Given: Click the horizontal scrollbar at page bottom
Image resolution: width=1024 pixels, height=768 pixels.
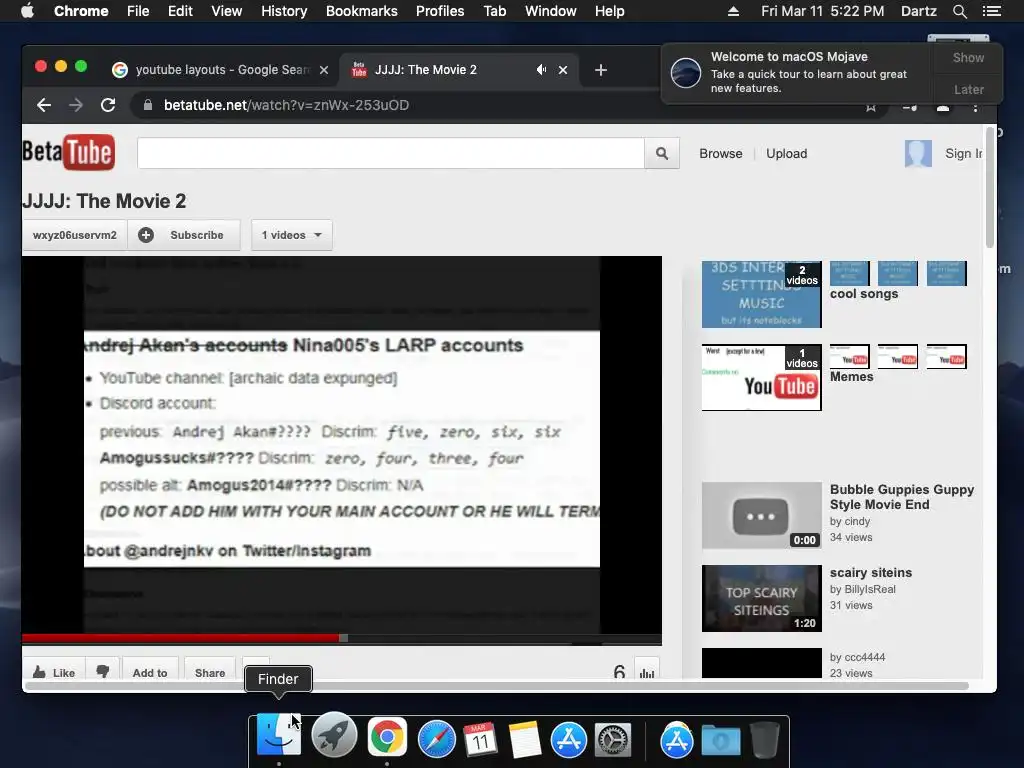Looking at the screenshot, I should click(x=496, y=686).
